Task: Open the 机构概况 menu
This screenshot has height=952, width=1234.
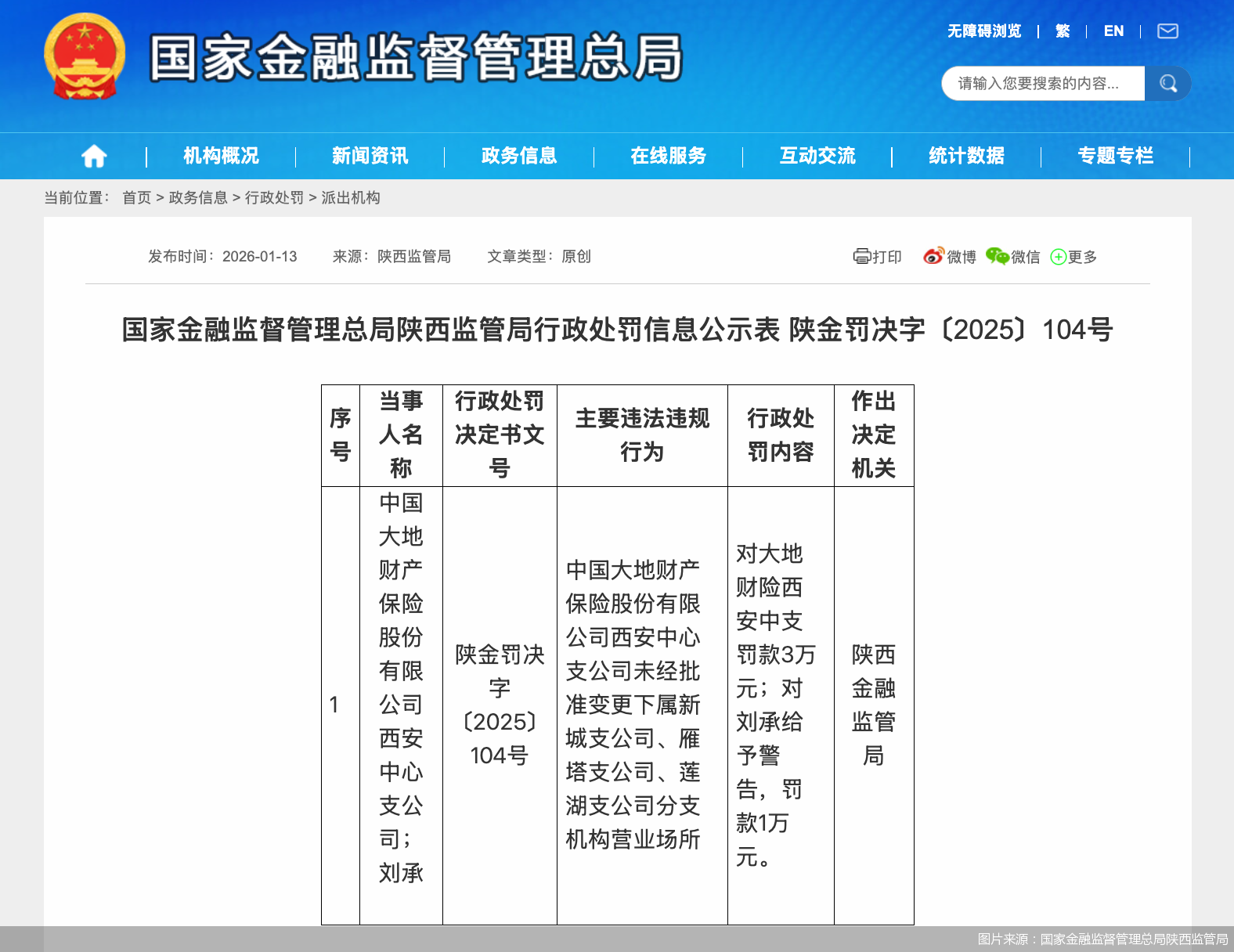Action: click(221, 156)
